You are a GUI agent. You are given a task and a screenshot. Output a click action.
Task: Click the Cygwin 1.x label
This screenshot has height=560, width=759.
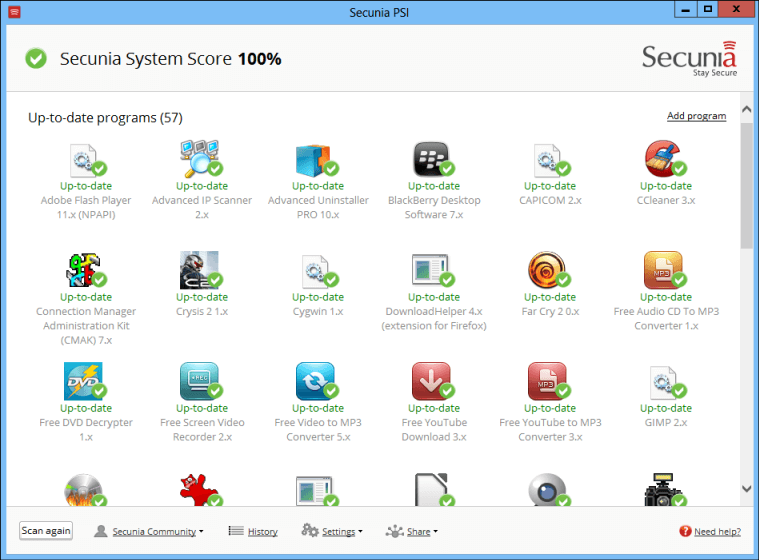tap(318, 311)
